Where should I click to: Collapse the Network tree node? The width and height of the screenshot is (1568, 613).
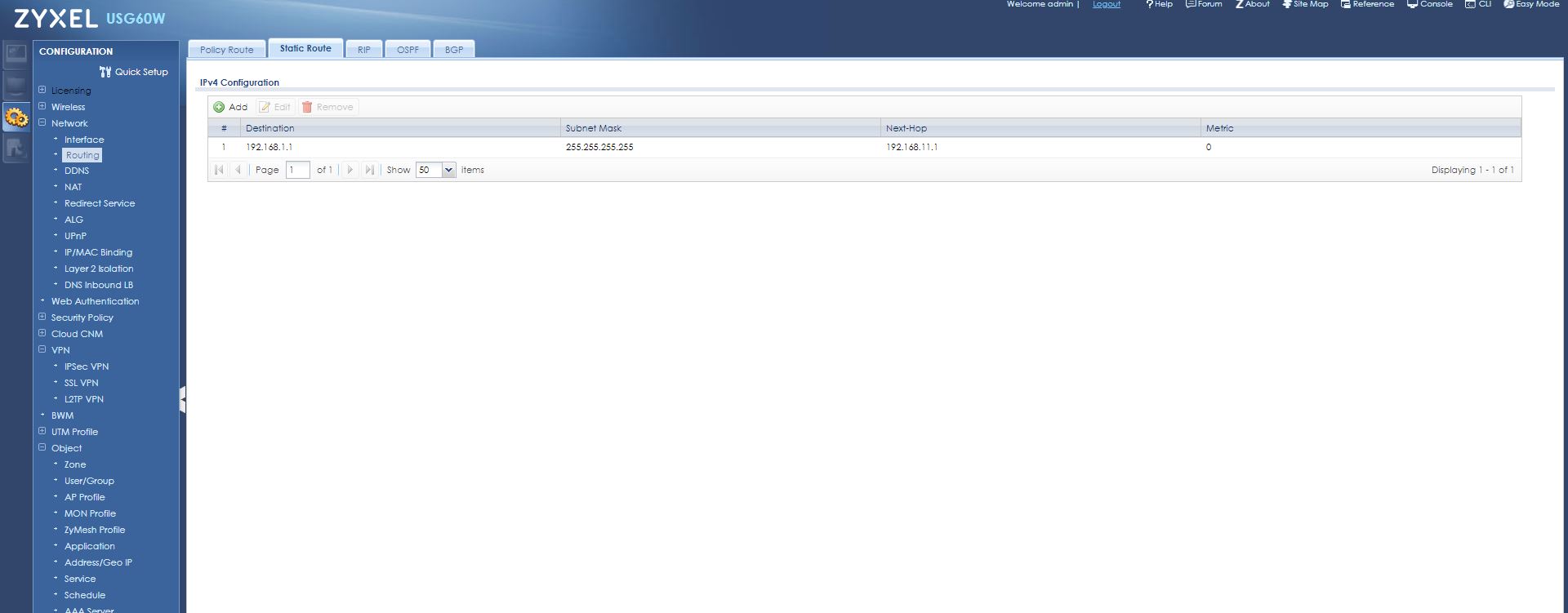[42, 122]
